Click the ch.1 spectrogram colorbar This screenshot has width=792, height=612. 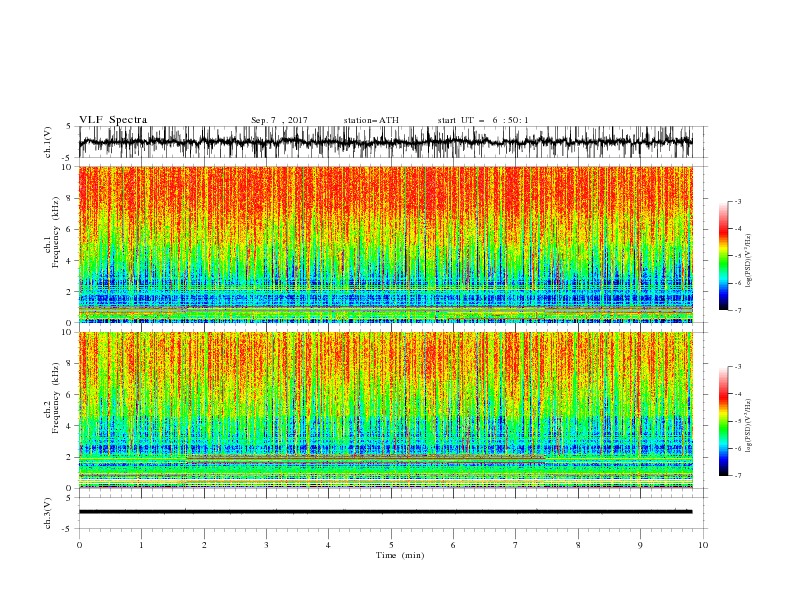(723, 256)
